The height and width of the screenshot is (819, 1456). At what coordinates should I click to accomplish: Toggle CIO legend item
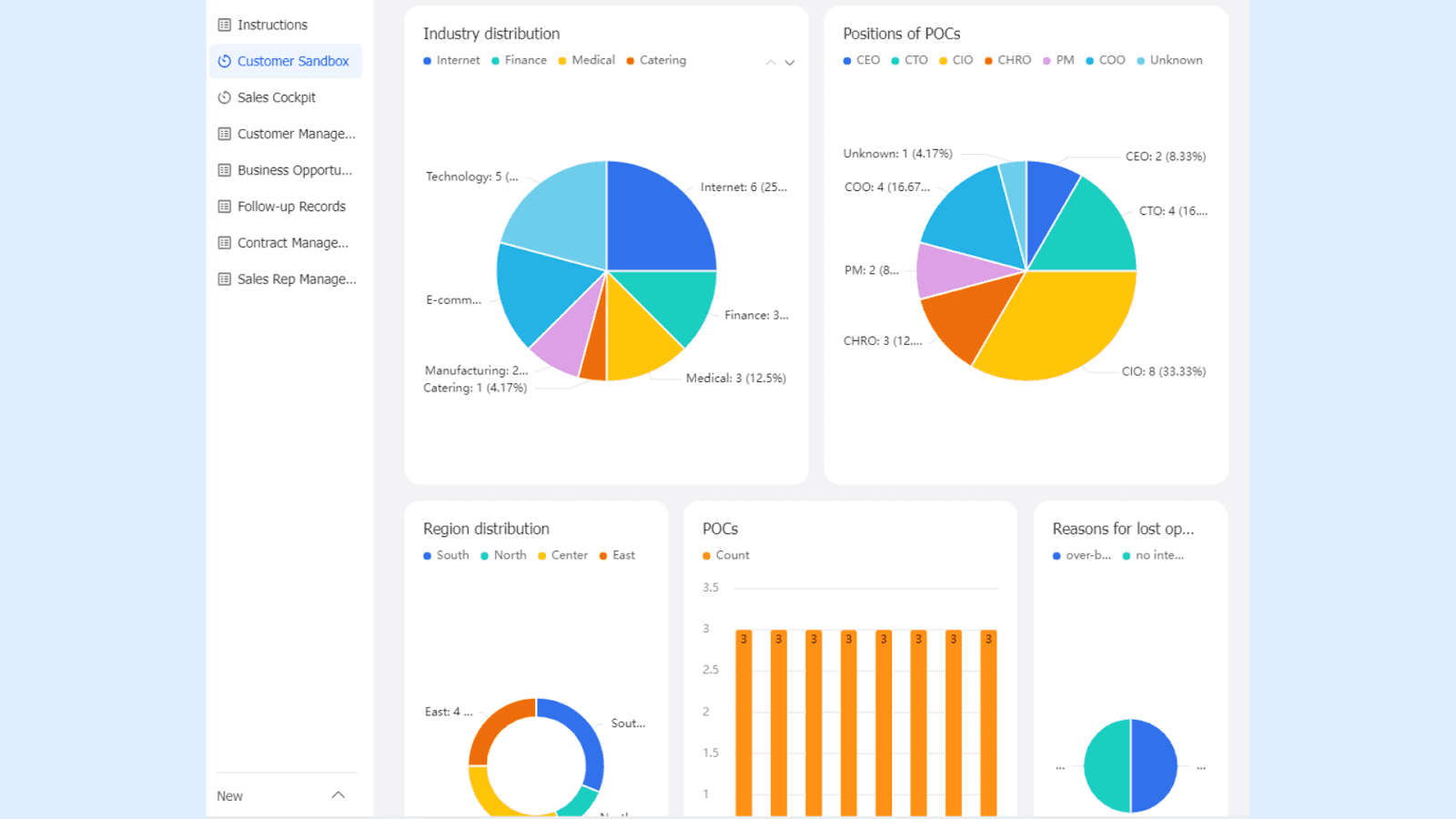[x=955, y=60]
